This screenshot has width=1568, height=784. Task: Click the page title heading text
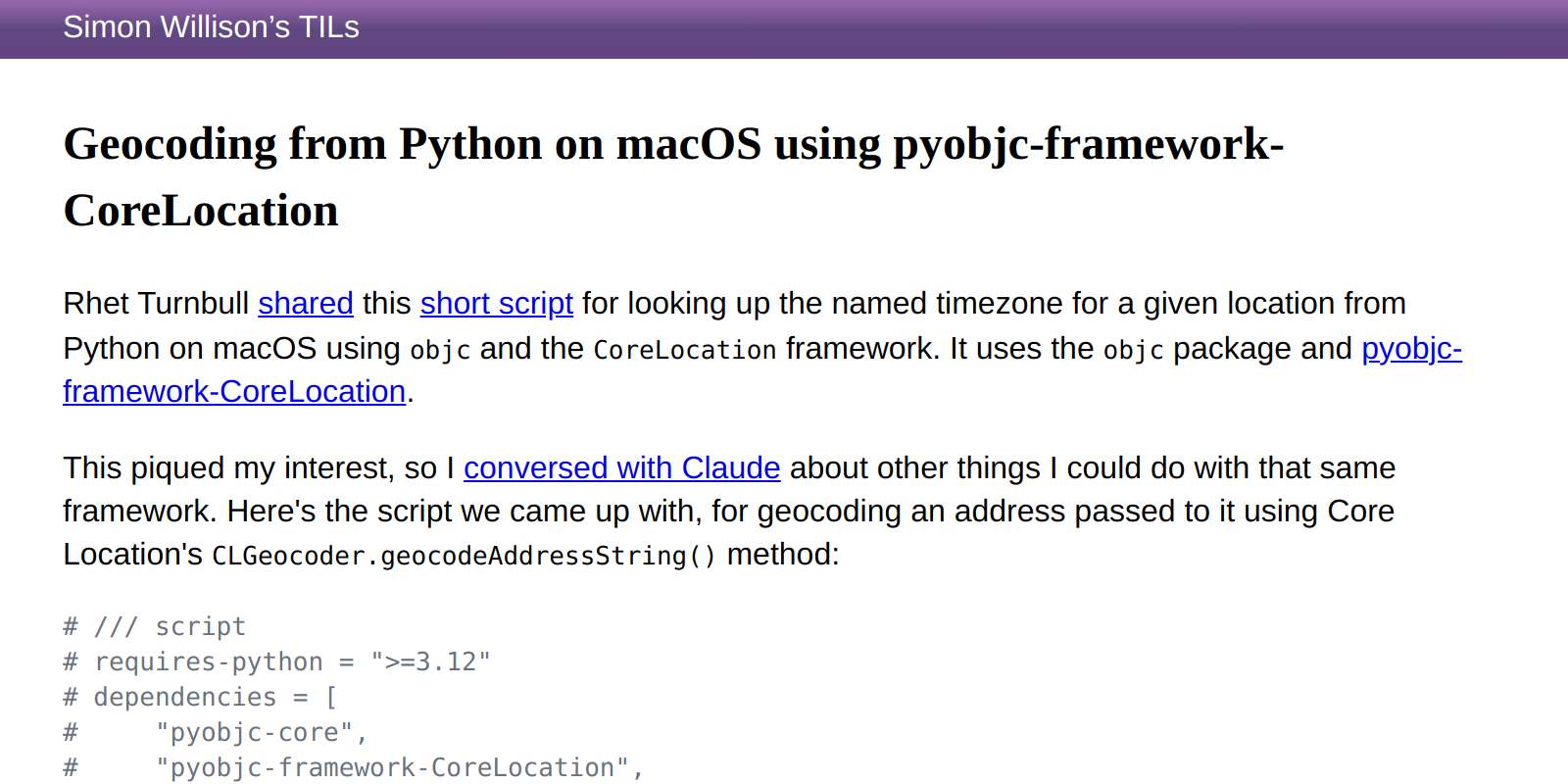point(673,177)
